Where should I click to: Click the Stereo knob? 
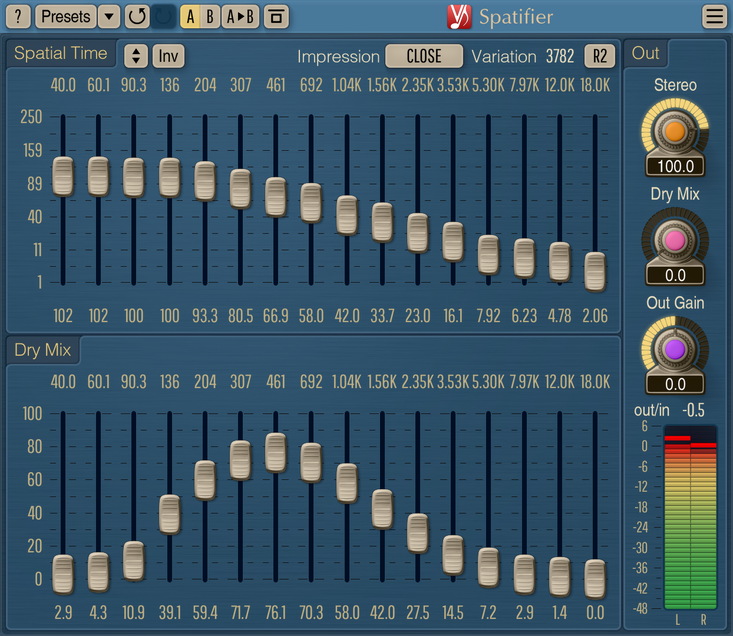coord(675,131)
